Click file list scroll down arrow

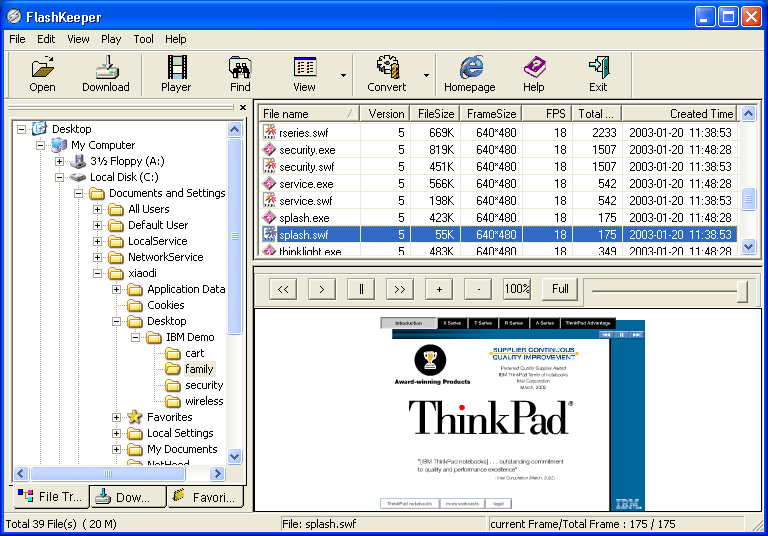pyautogui.click(x=748, y=246)
